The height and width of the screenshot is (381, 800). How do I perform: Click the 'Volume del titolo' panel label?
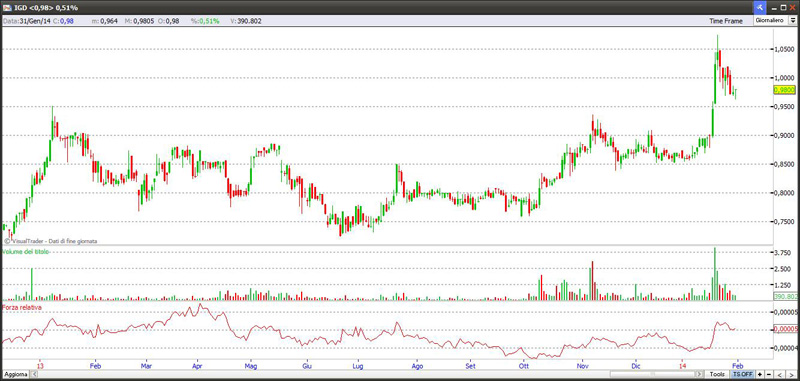[x=26, y=252]
